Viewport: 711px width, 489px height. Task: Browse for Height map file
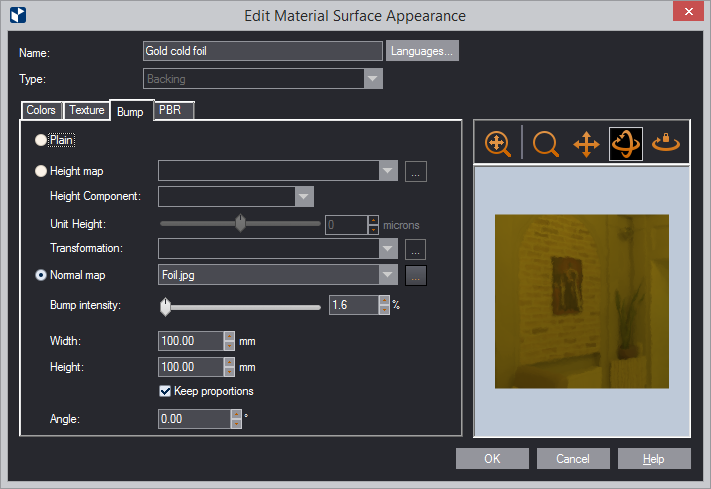tap(415, 171)
